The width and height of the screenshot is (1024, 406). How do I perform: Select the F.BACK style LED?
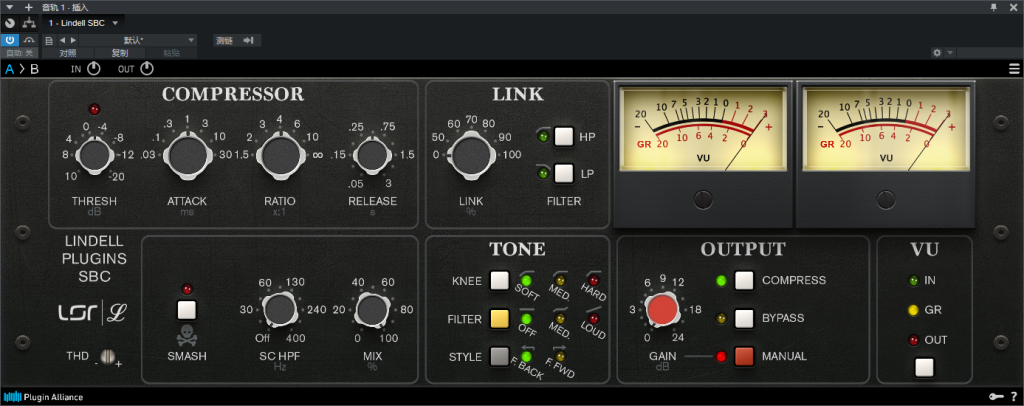click(x=526, y=356)
